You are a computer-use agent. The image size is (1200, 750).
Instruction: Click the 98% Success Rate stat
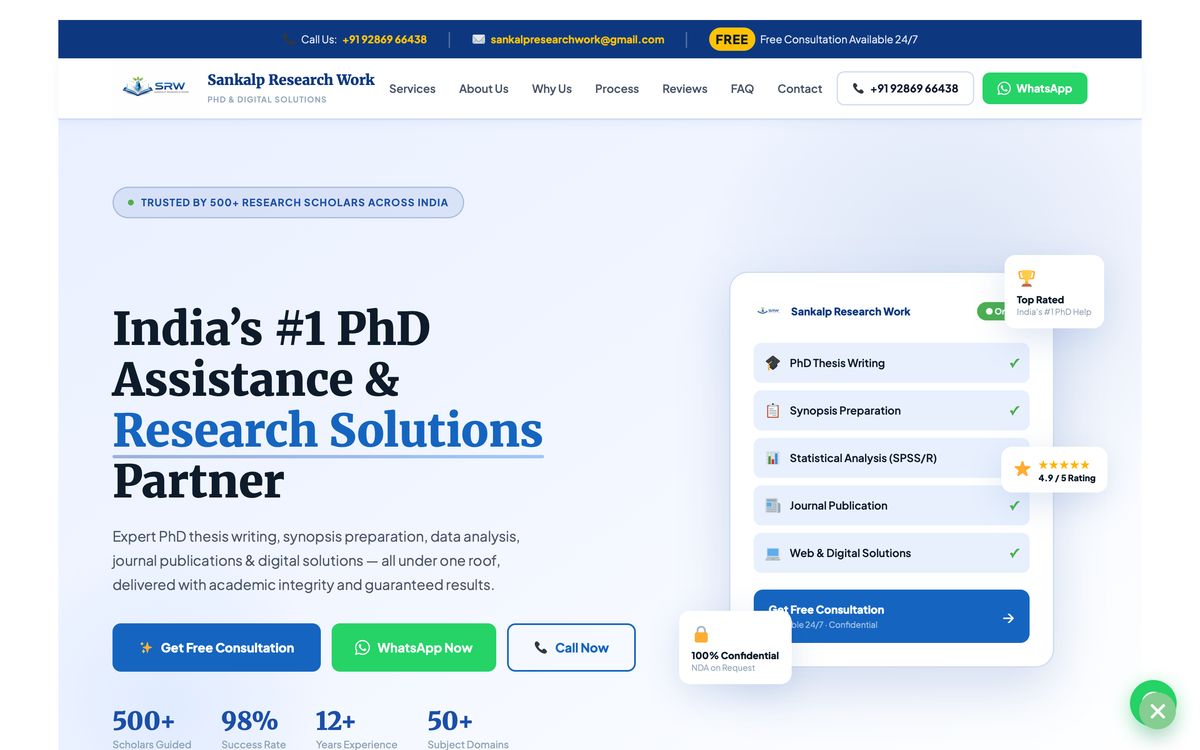[253, 729]
